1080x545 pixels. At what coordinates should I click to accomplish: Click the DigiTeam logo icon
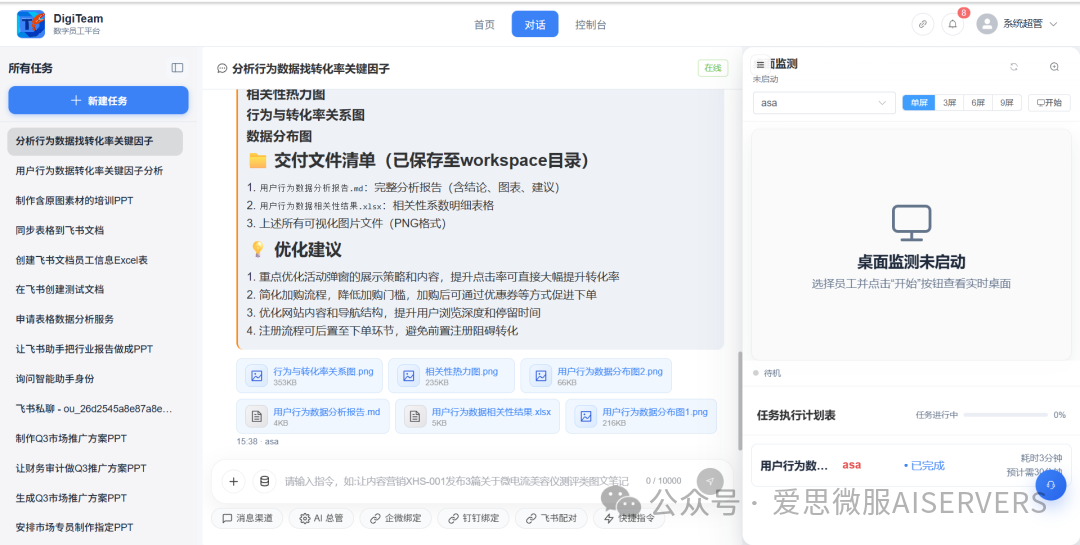tap(31, 24)
